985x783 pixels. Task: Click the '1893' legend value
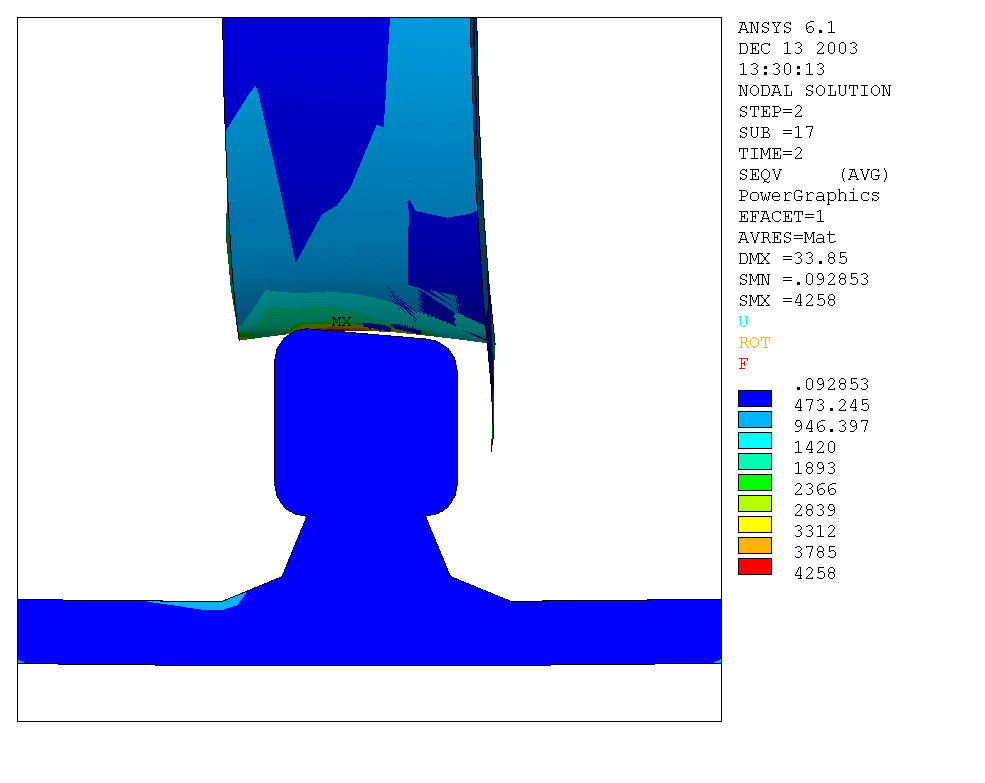[x=815, y=469]
